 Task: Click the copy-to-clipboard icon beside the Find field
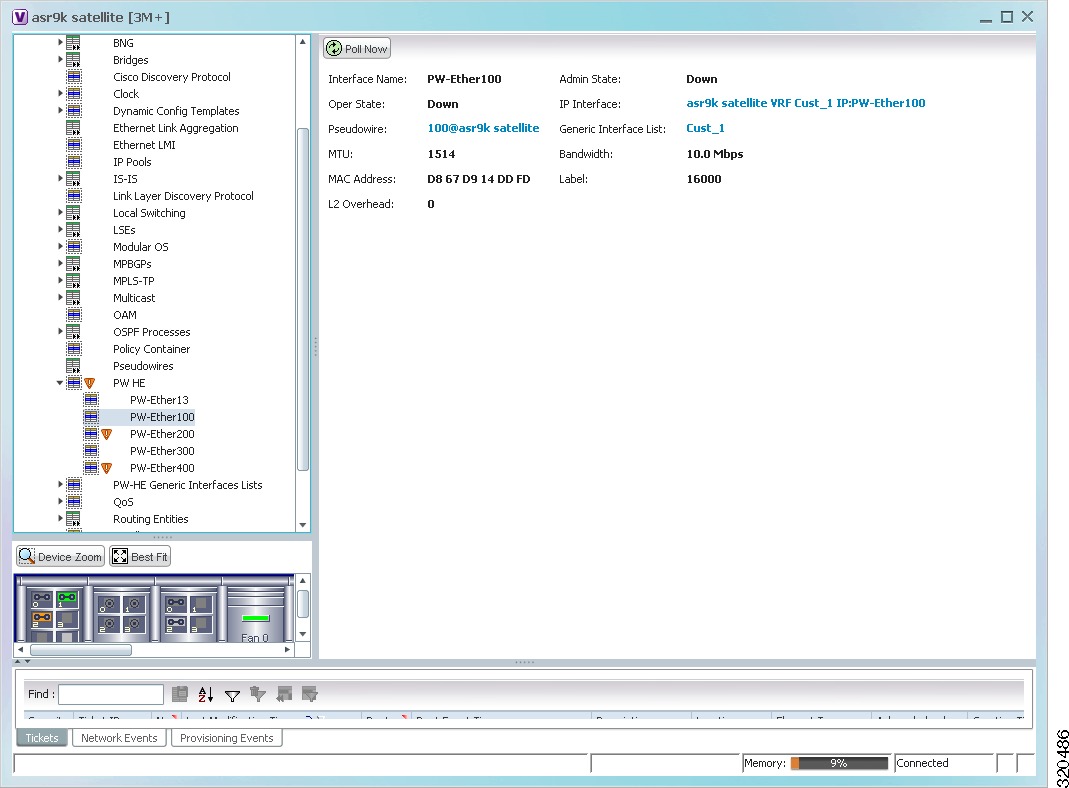click(180, 694)
